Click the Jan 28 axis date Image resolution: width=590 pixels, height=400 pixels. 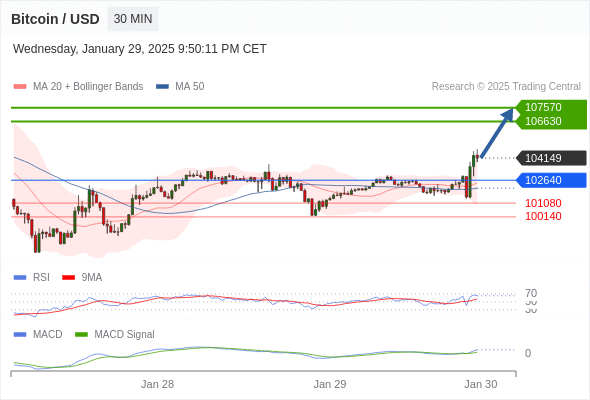(157, 384)
